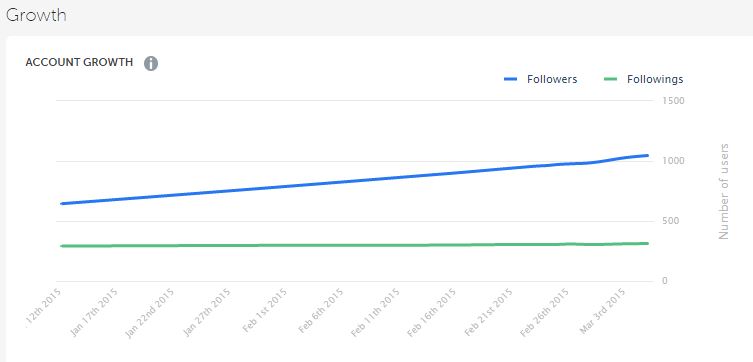Click the green Followings legend swatch
The height and width of the screenshot is (362, 753).
click(x=610, y=80)
